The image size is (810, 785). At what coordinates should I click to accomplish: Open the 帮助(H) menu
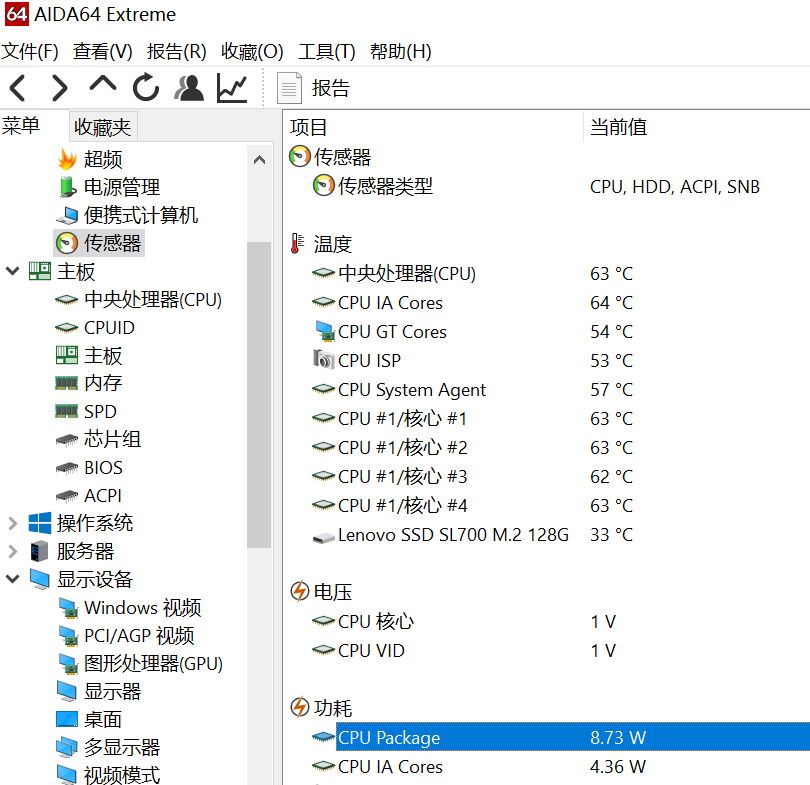[400, 51]
